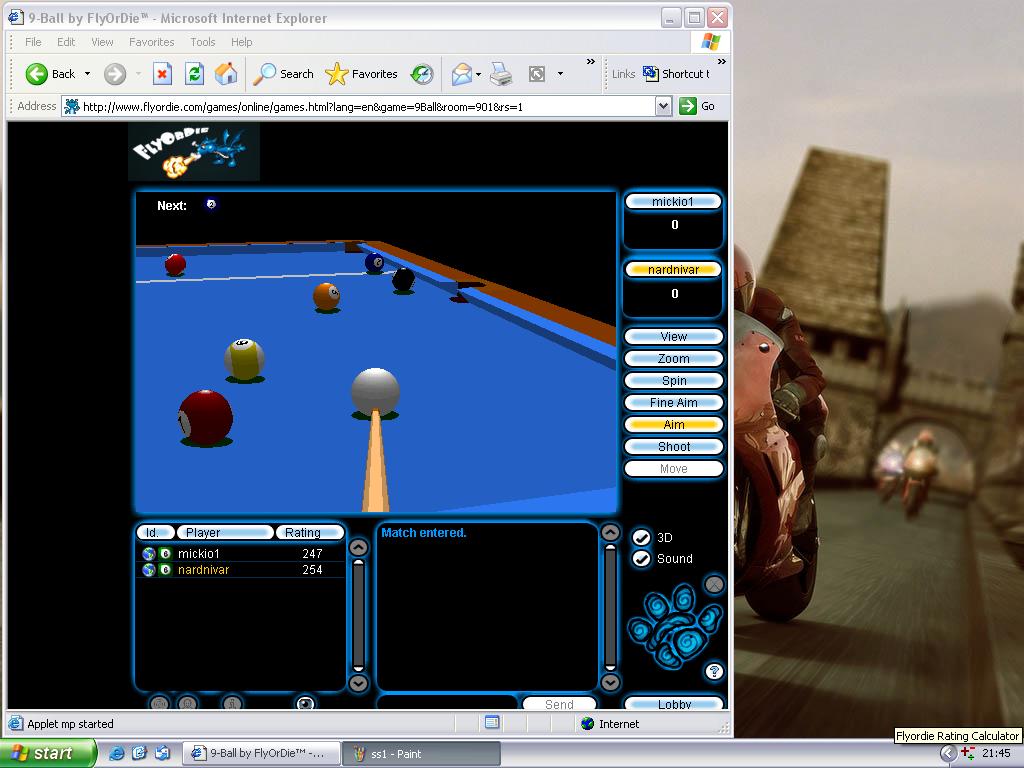Screen dimensions: 1024x768
Task: Click the globe icon next to mickio1
Action: [149, 554]
